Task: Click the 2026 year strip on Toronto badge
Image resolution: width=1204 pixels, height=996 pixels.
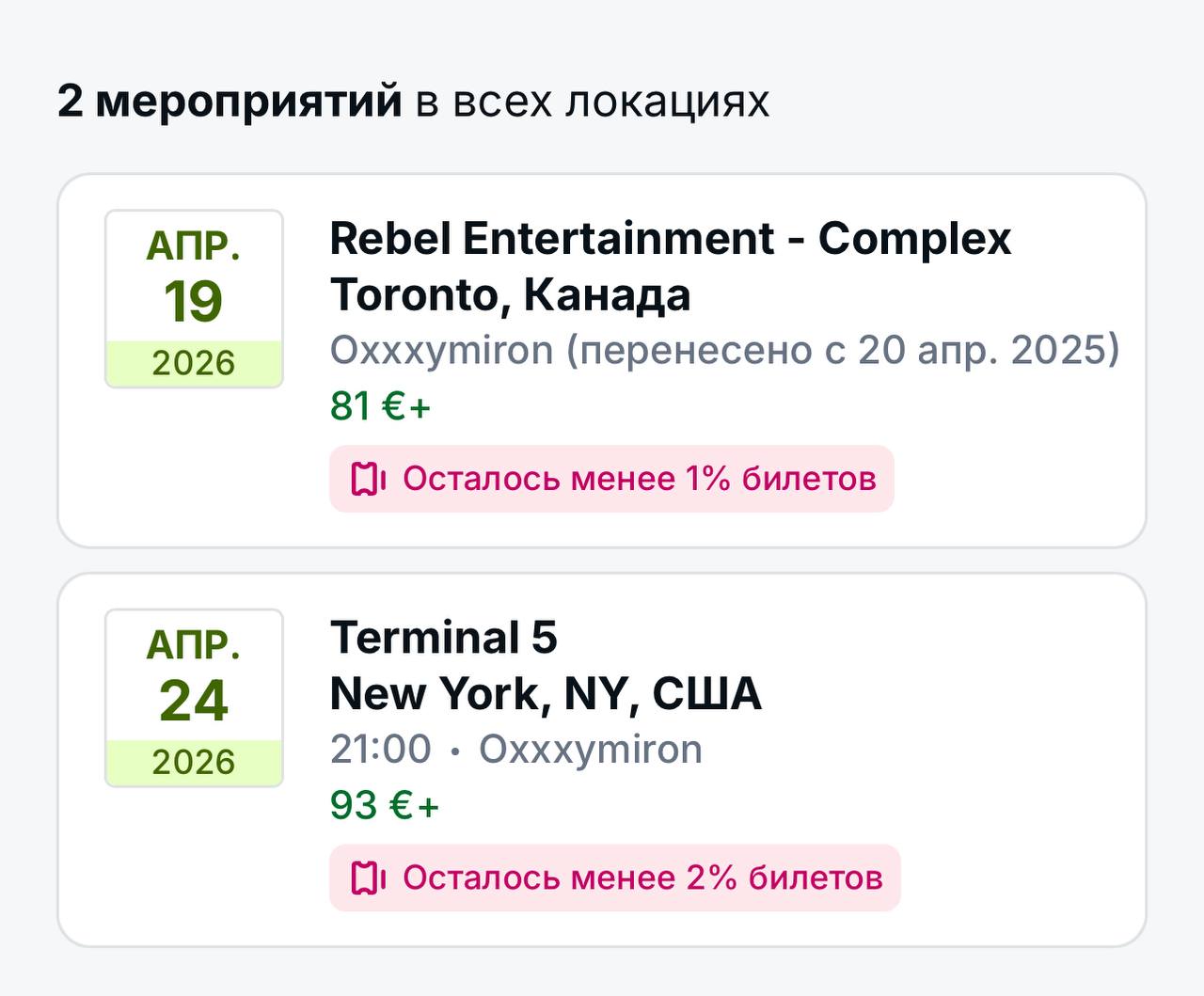Action: (x=194, y=363)
